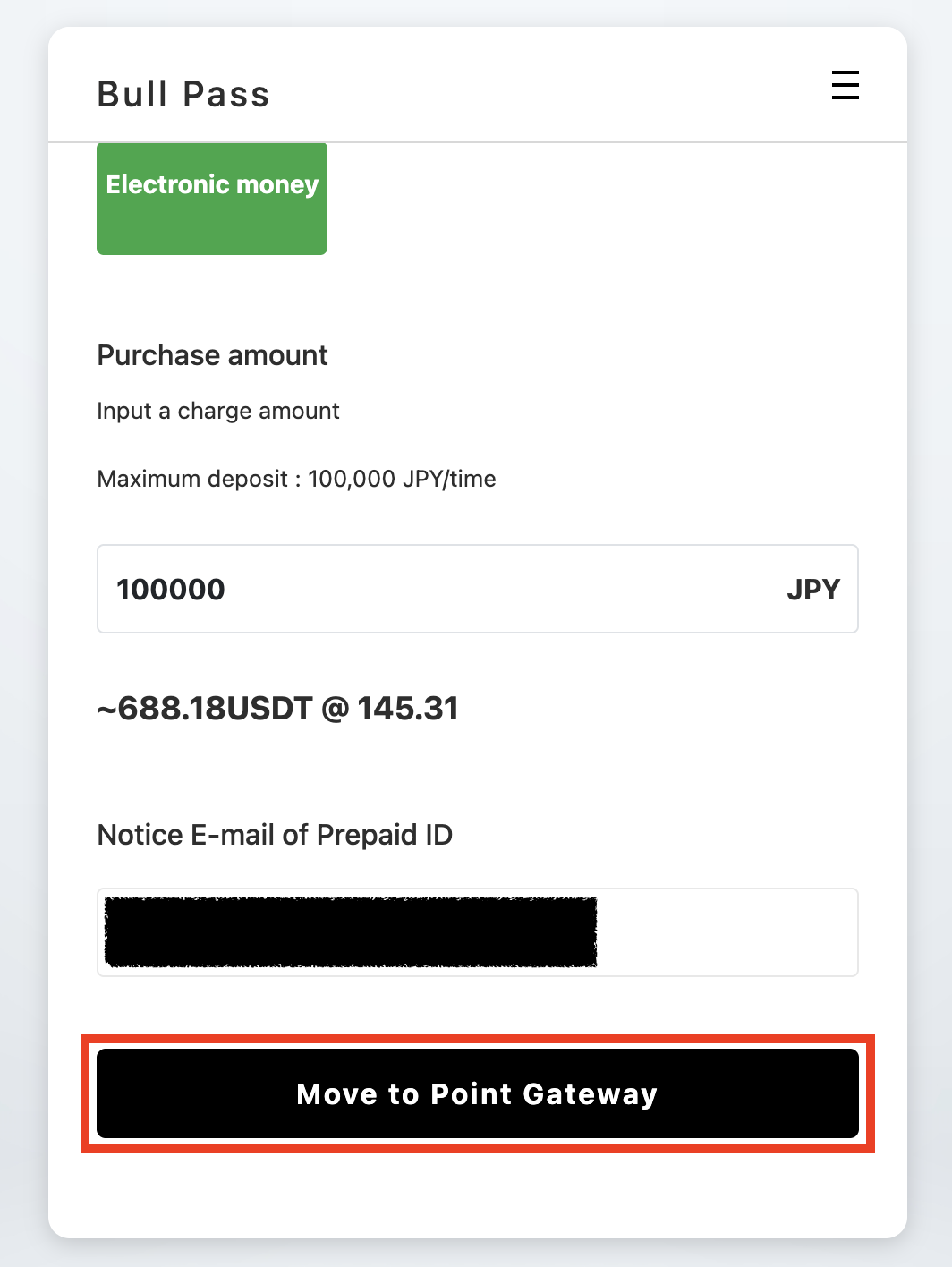This screenshot has height=1267, width=952.
Task: Click the JPY currency label
Action: [812, 590]
